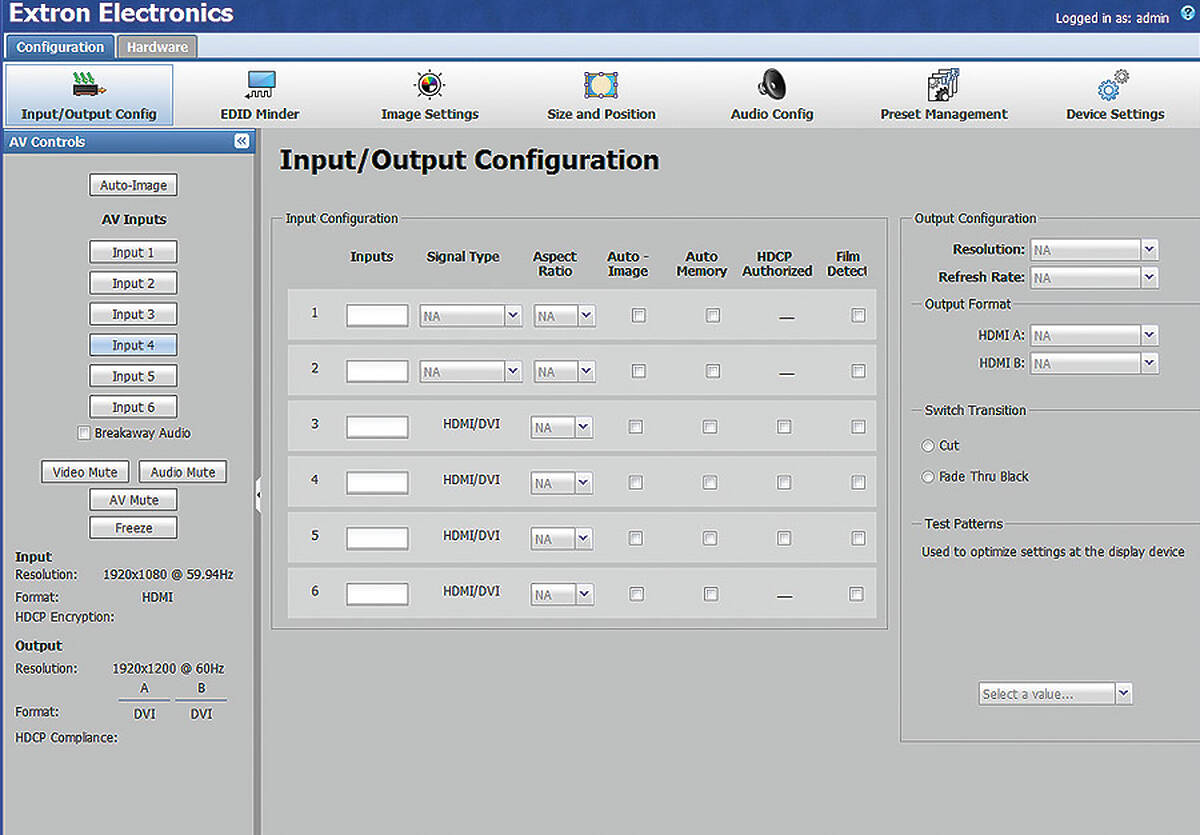This screenshot has height=835, width=1200.
Task: Open the Test Patterns 'Select a value' dropdown
Action: 1055,694
